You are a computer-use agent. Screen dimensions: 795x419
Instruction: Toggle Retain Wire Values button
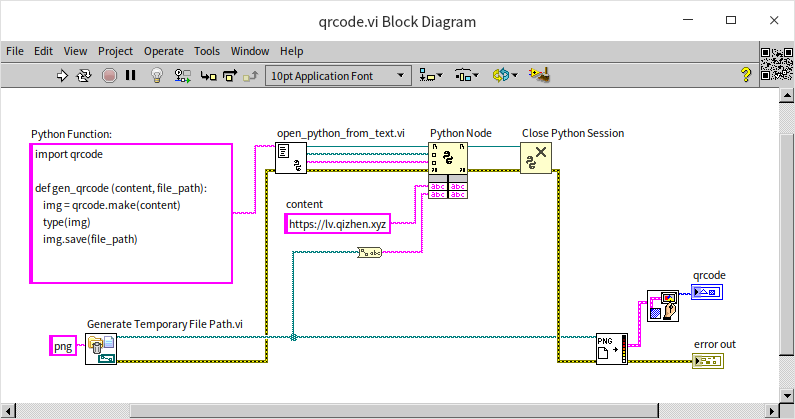coord(182,75)
